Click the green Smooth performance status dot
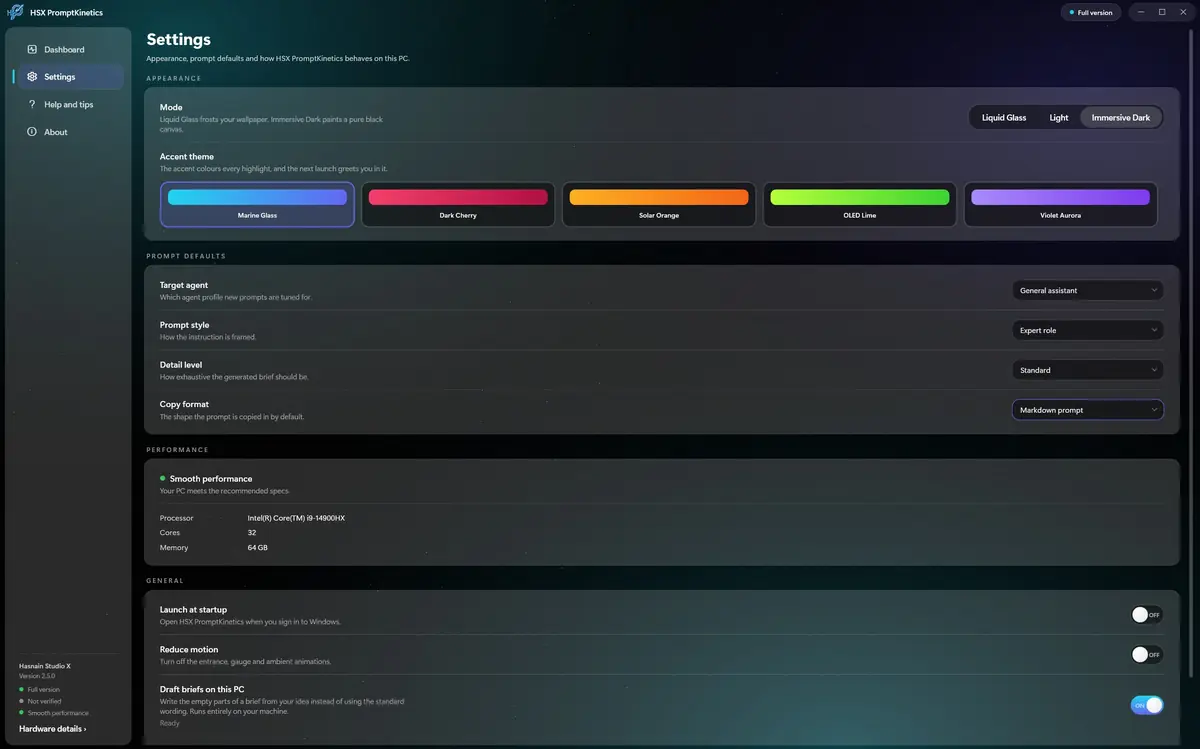 163,479
